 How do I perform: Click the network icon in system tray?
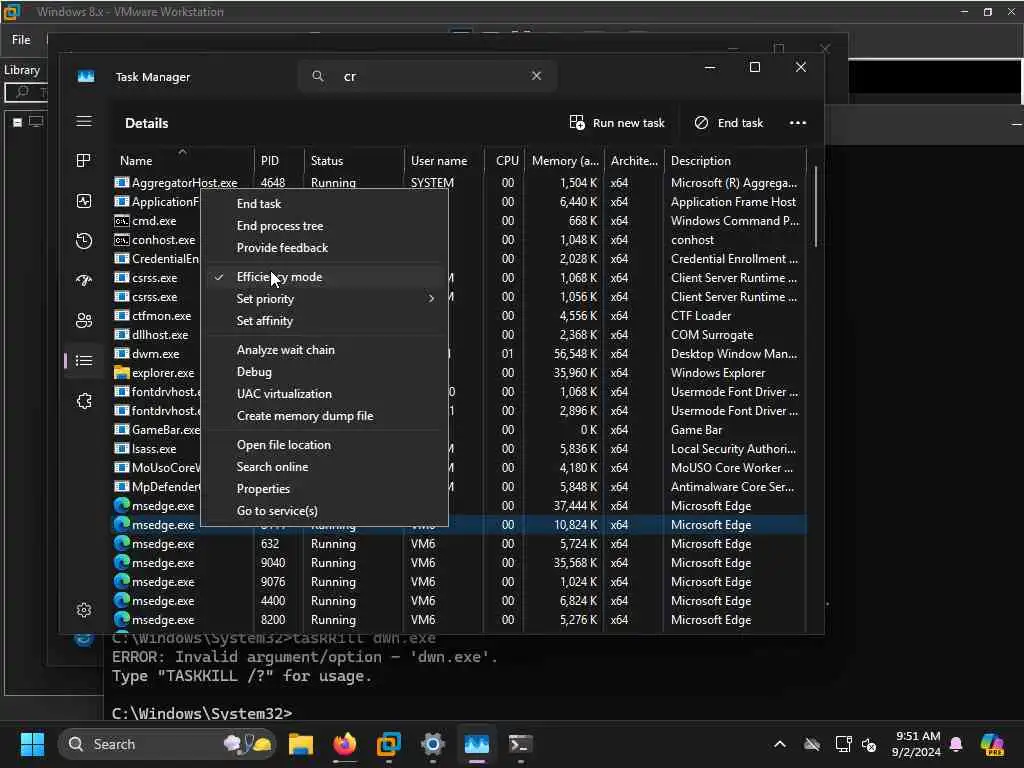point(843,744)
